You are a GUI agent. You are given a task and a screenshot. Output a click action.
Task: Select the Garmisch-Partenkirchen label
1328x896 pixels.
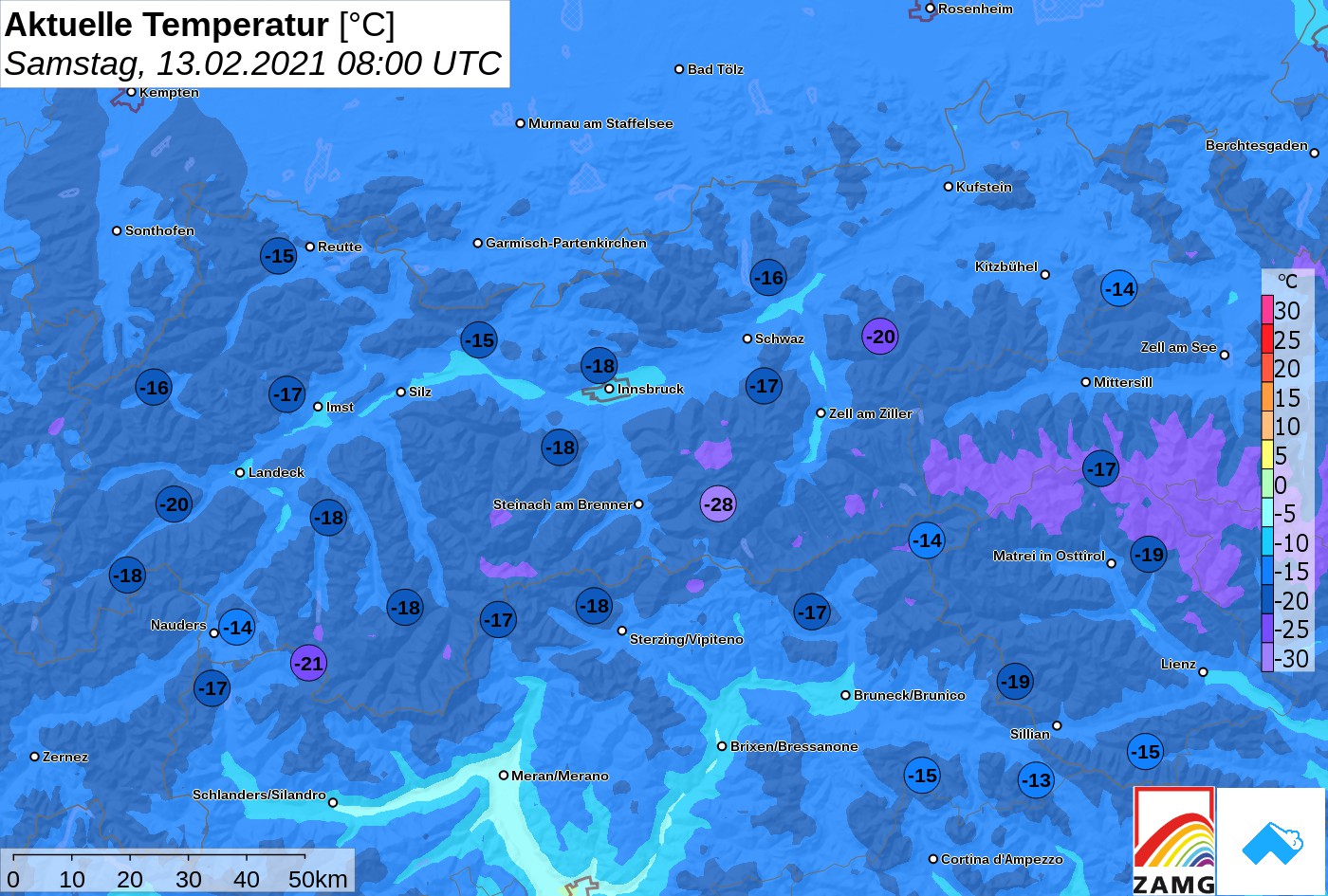pos(566,243)
